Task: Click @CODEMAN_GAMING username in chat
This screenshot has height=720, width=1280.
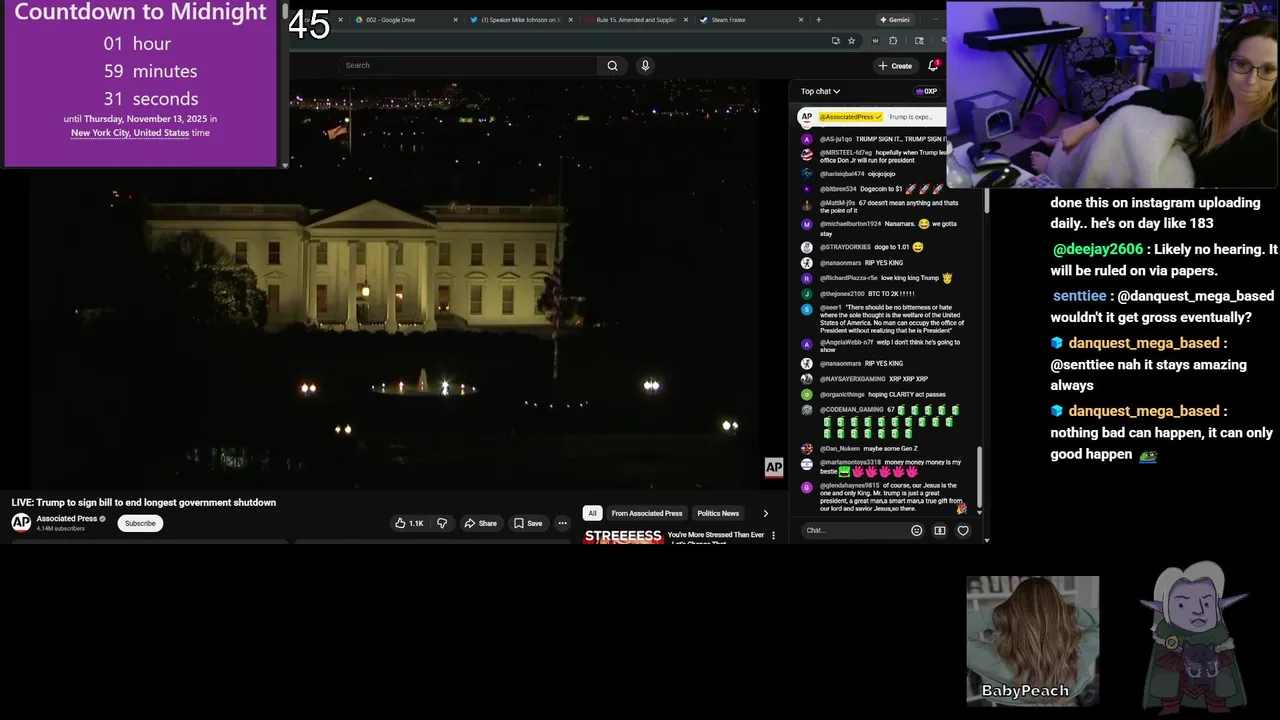Action: click(x=852, y=409)
